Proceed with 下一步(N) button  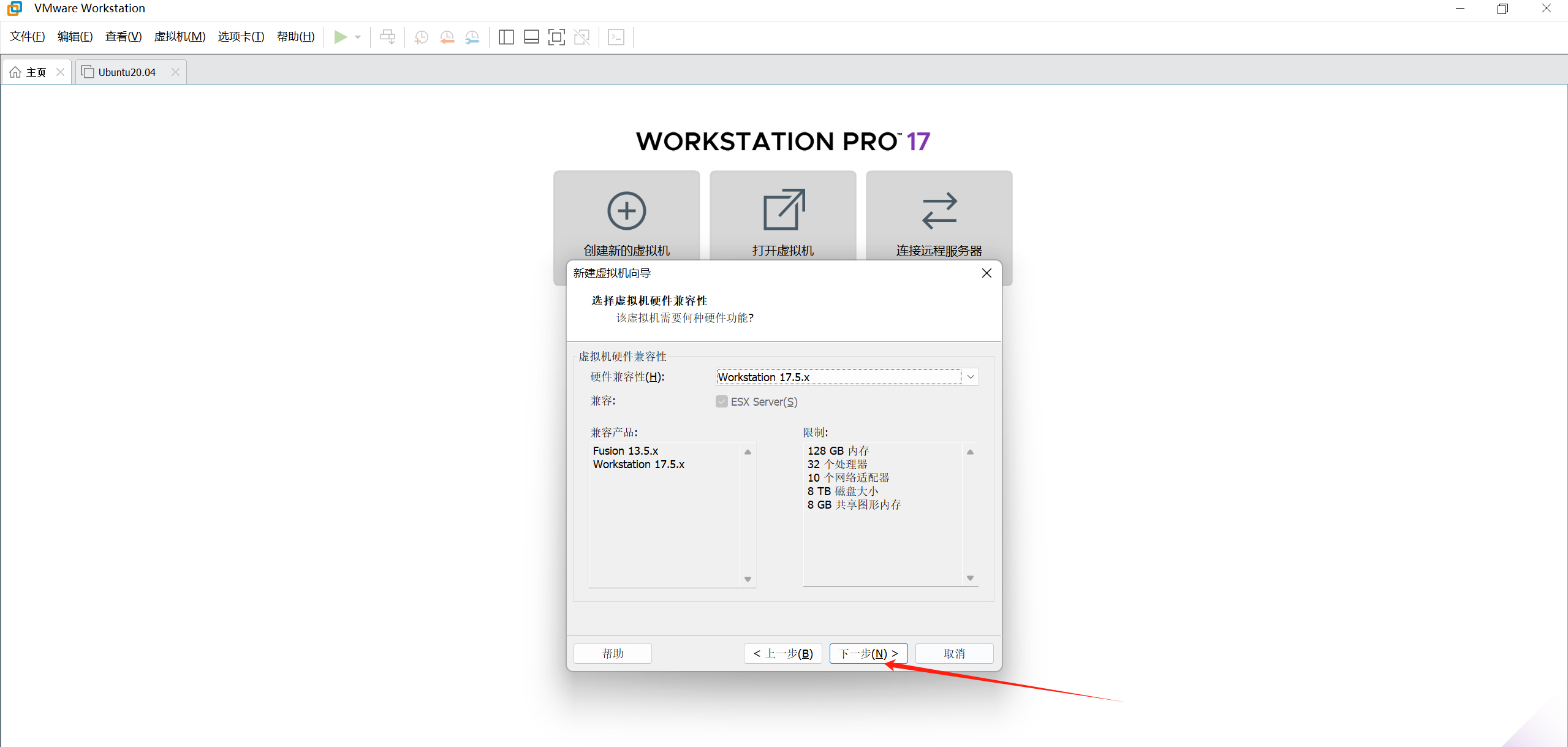point(868,654)
